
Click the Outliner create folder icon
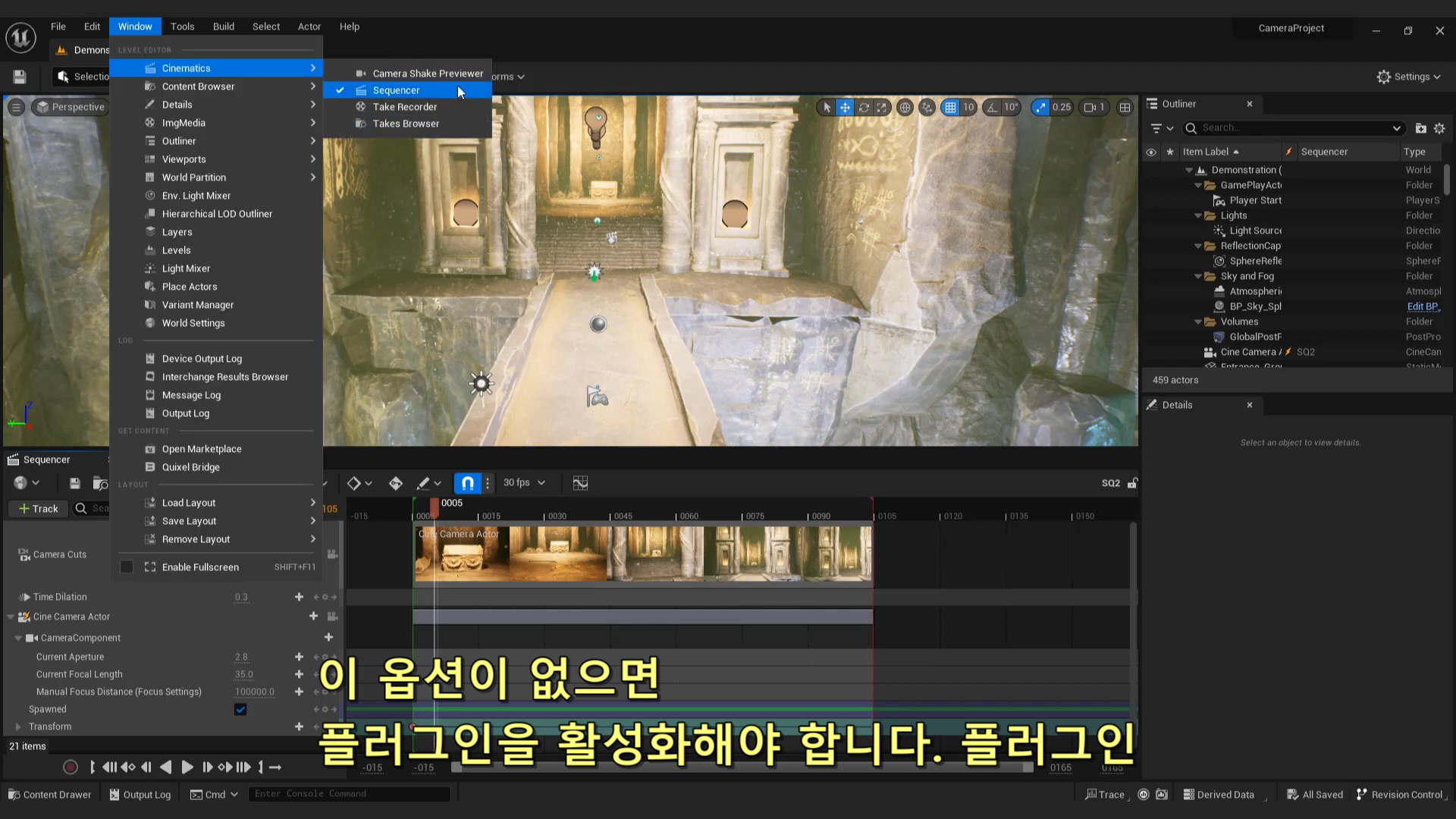1420,128
